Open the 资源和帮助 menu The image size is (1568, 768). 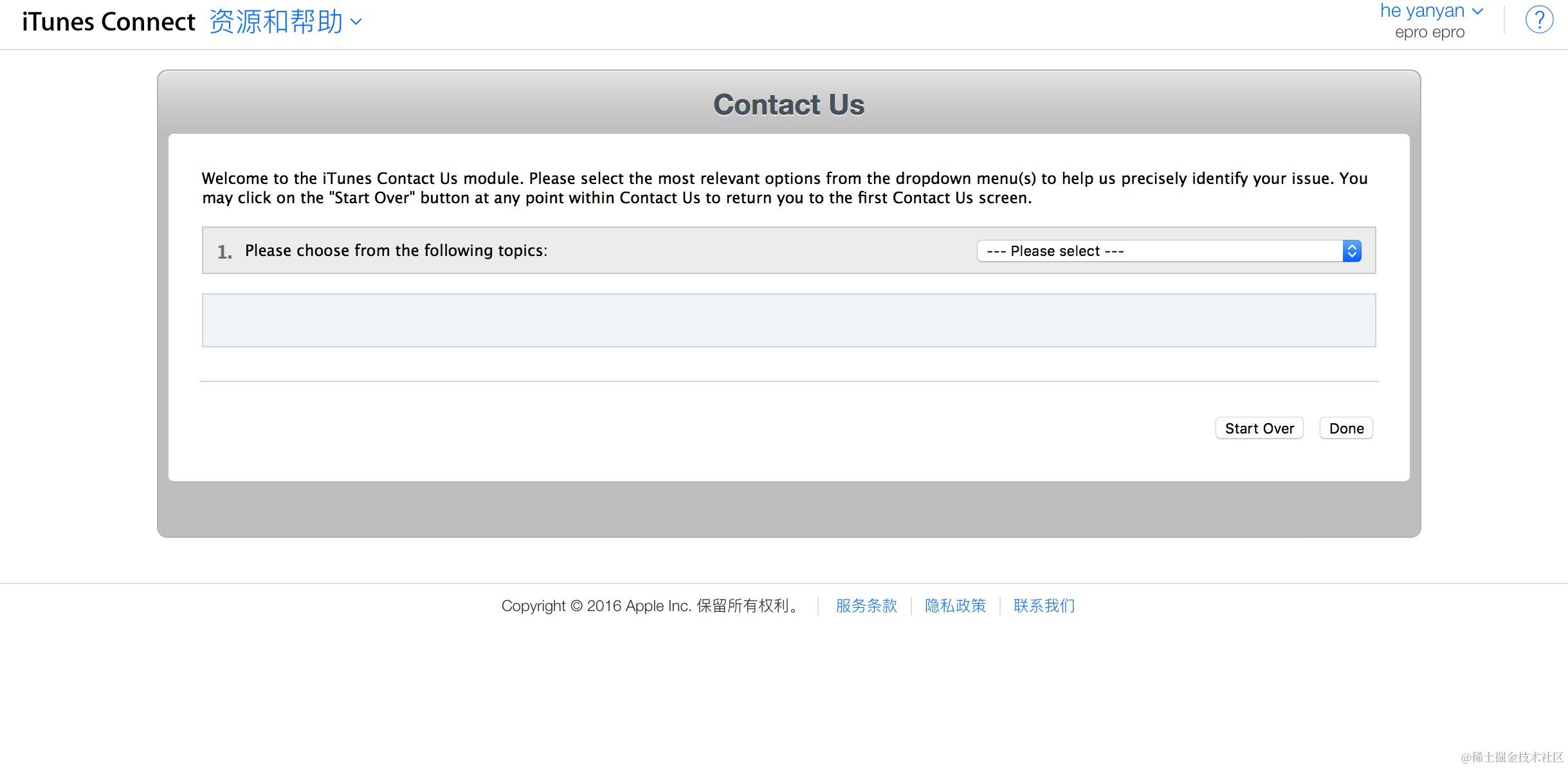click(x=276, y=22)
